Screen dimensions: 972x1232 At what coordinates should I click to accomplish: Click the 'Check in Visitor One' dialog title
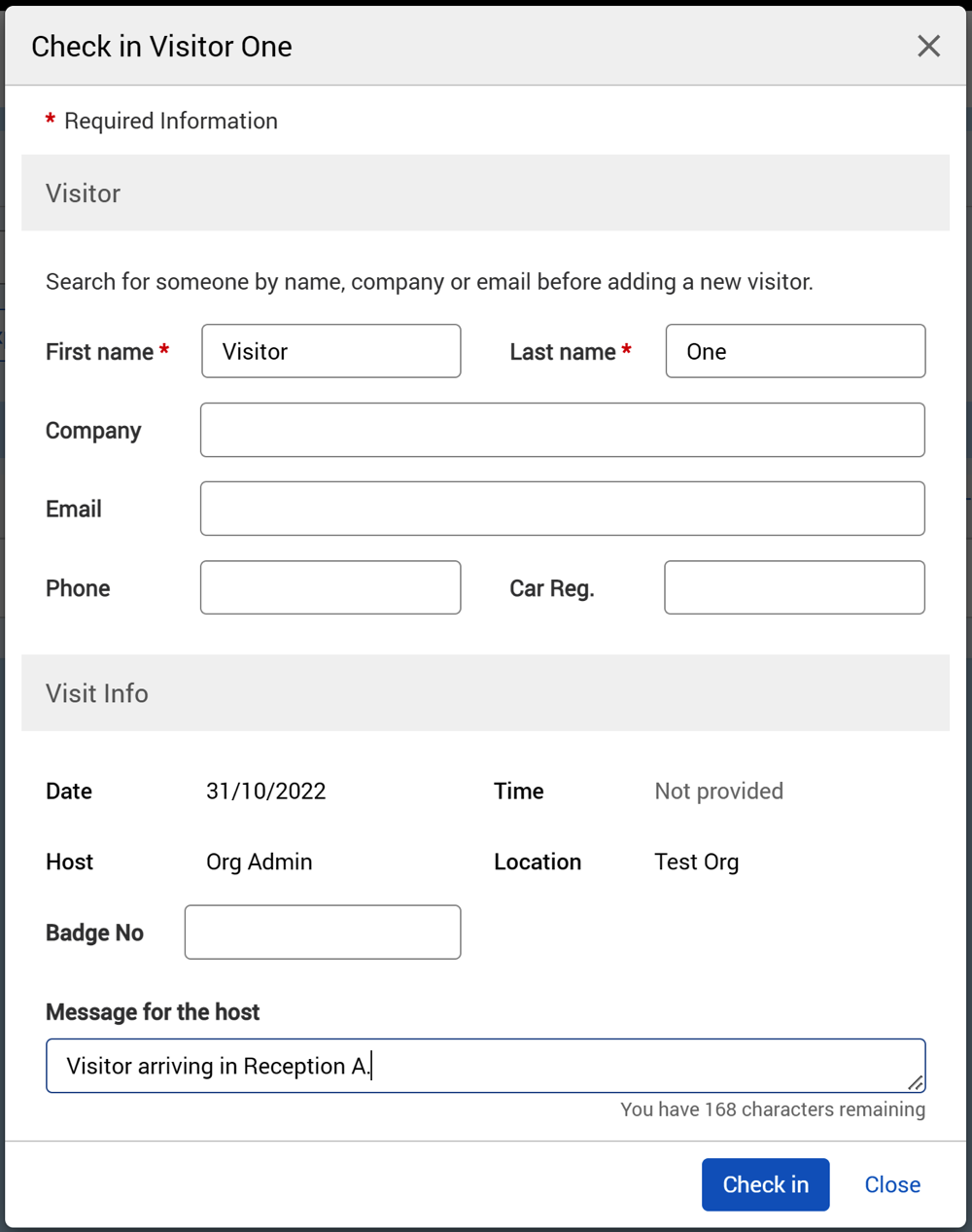161,47
